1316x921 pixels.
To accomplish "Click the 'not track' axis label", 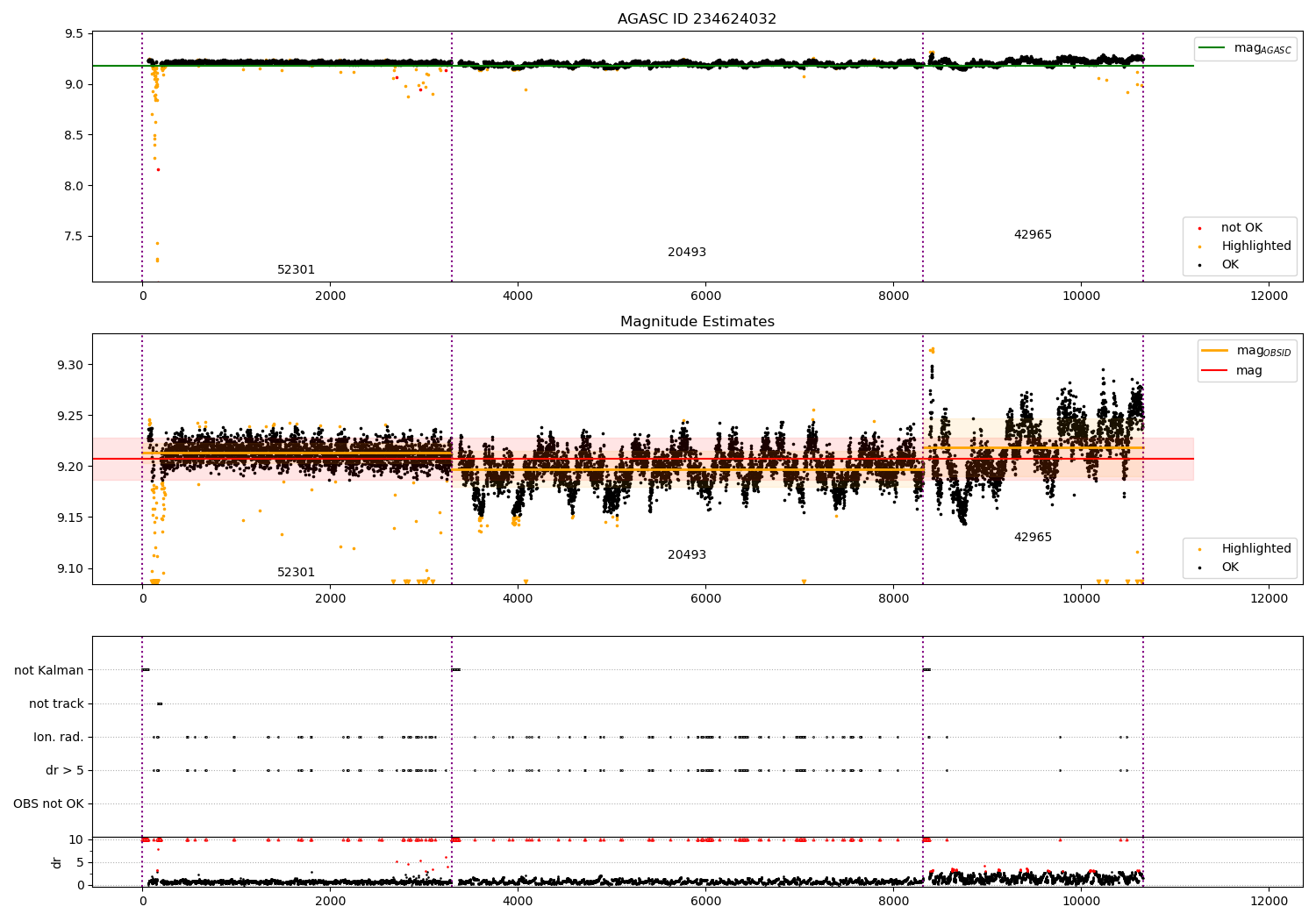I will click(x=56, y=704).
